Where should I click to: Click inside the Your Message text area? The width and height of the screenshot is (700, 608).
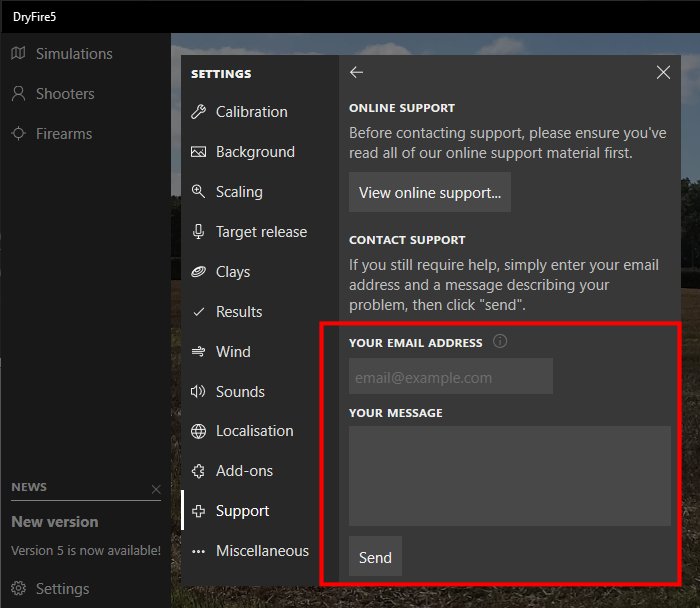pos(509,475)
